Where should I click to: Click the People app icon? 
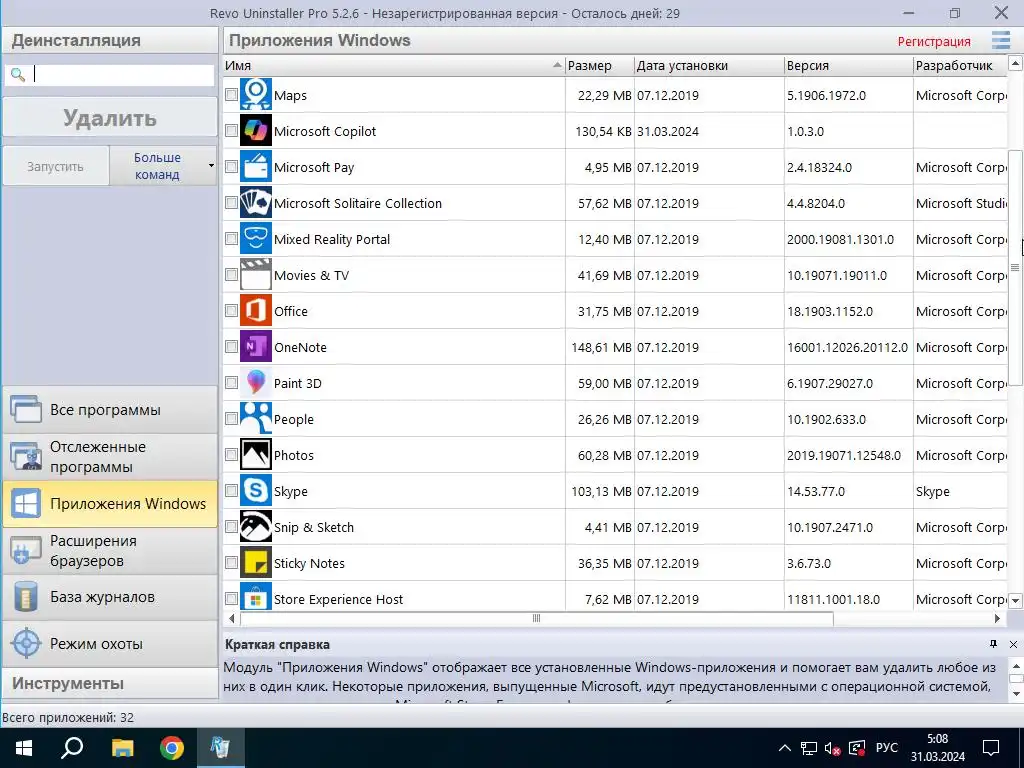pos(255,419)
